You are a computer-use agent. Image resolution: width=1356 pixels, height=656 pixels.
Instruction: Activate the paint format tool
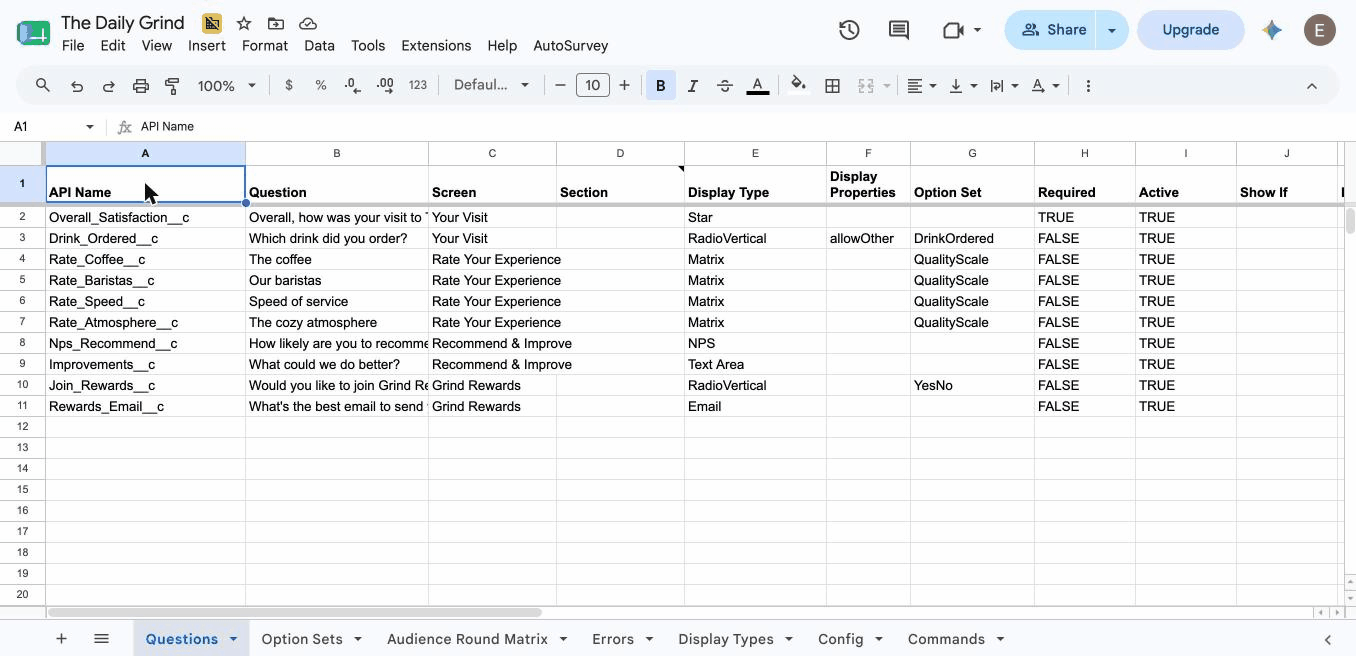tap(172, 86)
